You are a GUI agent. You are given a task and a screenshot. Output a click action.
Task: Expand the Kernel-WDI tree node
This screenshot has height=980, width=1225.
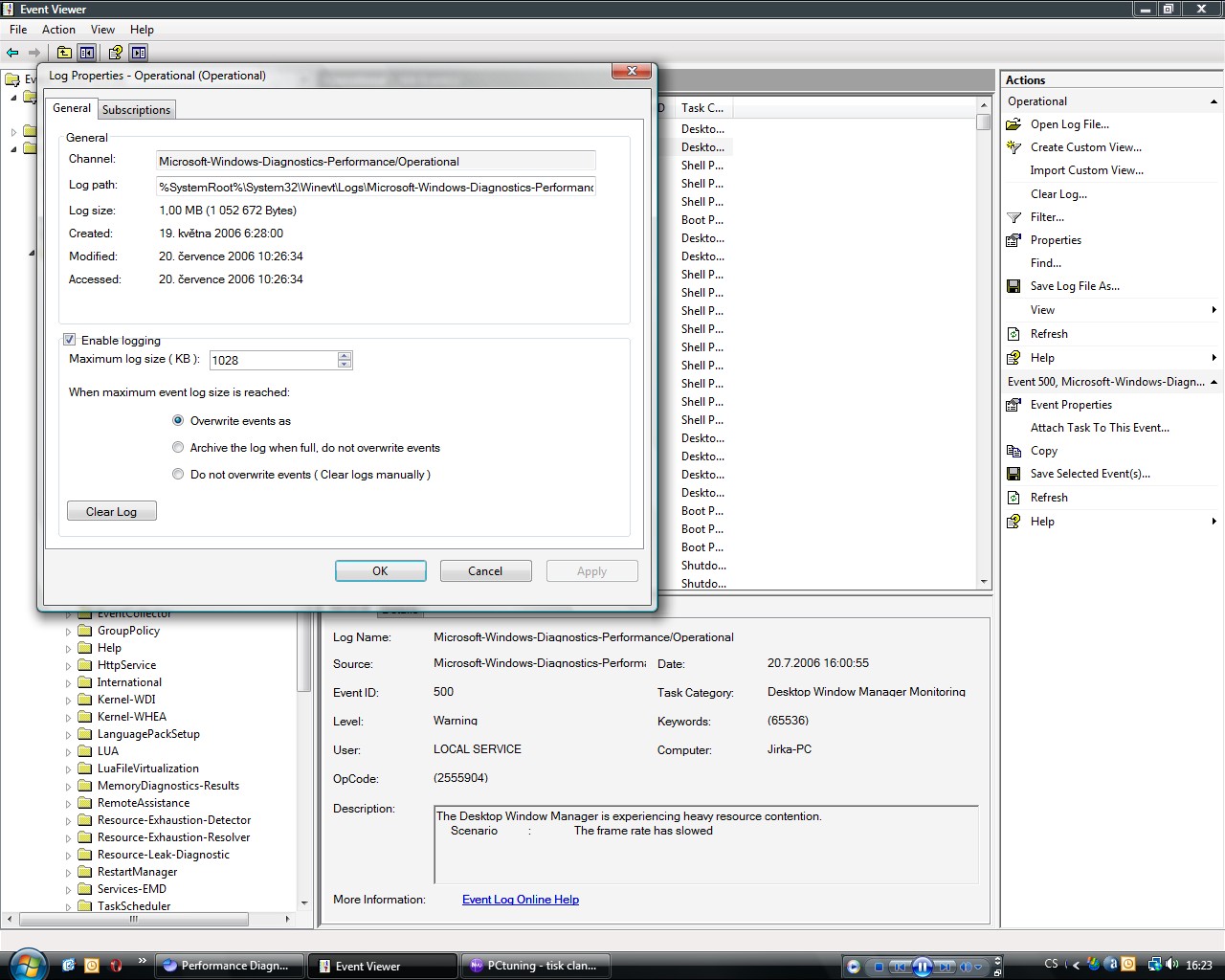point(69,701)
